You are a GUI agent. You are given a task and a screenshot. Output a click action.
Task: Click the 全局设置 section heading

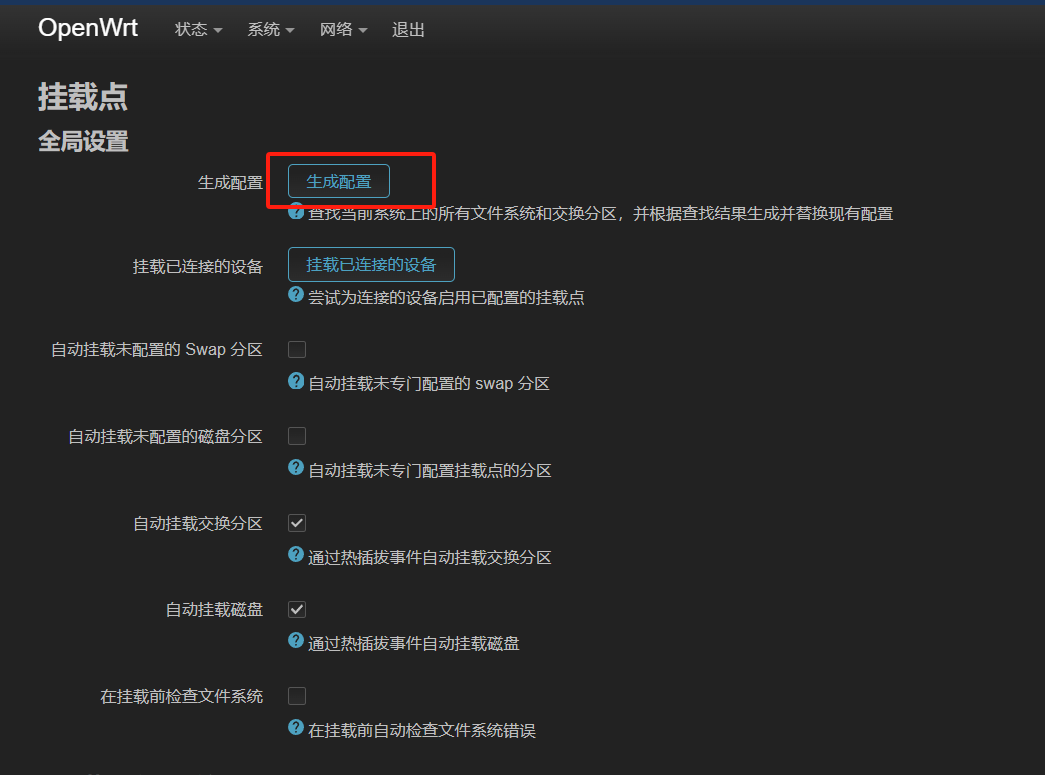(x=83, y=141)
